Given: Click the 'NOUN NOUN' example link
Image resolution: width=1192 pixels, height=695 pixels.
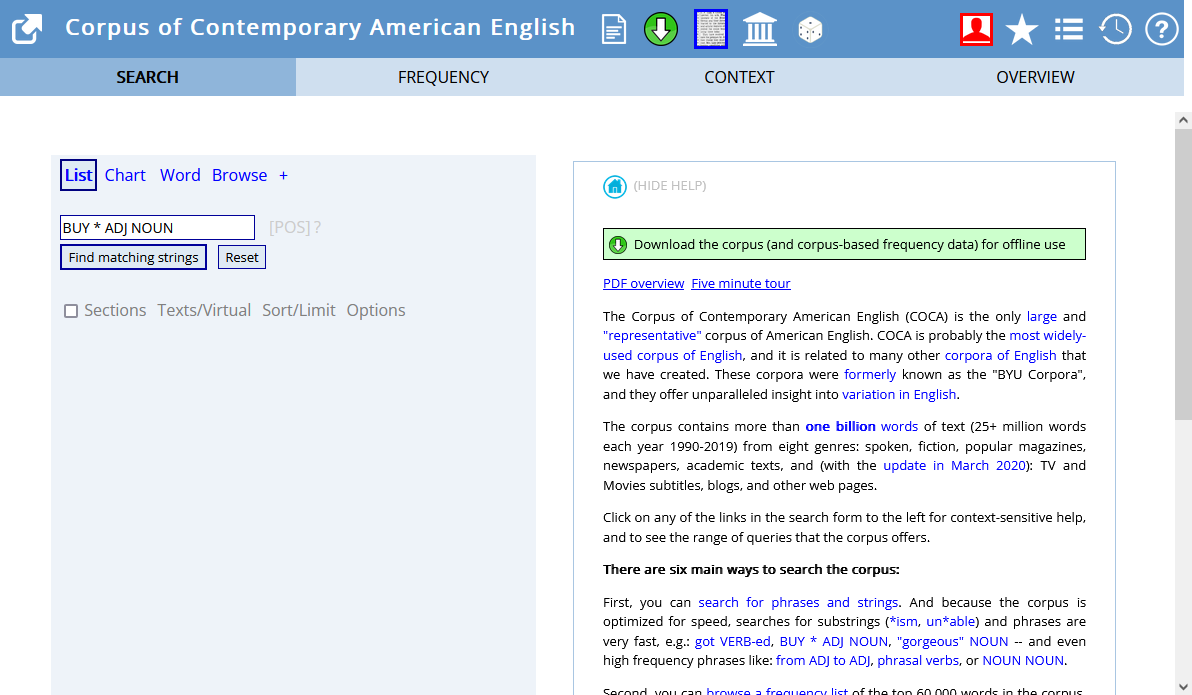Looking at the screenshot, I should 1022,661.
